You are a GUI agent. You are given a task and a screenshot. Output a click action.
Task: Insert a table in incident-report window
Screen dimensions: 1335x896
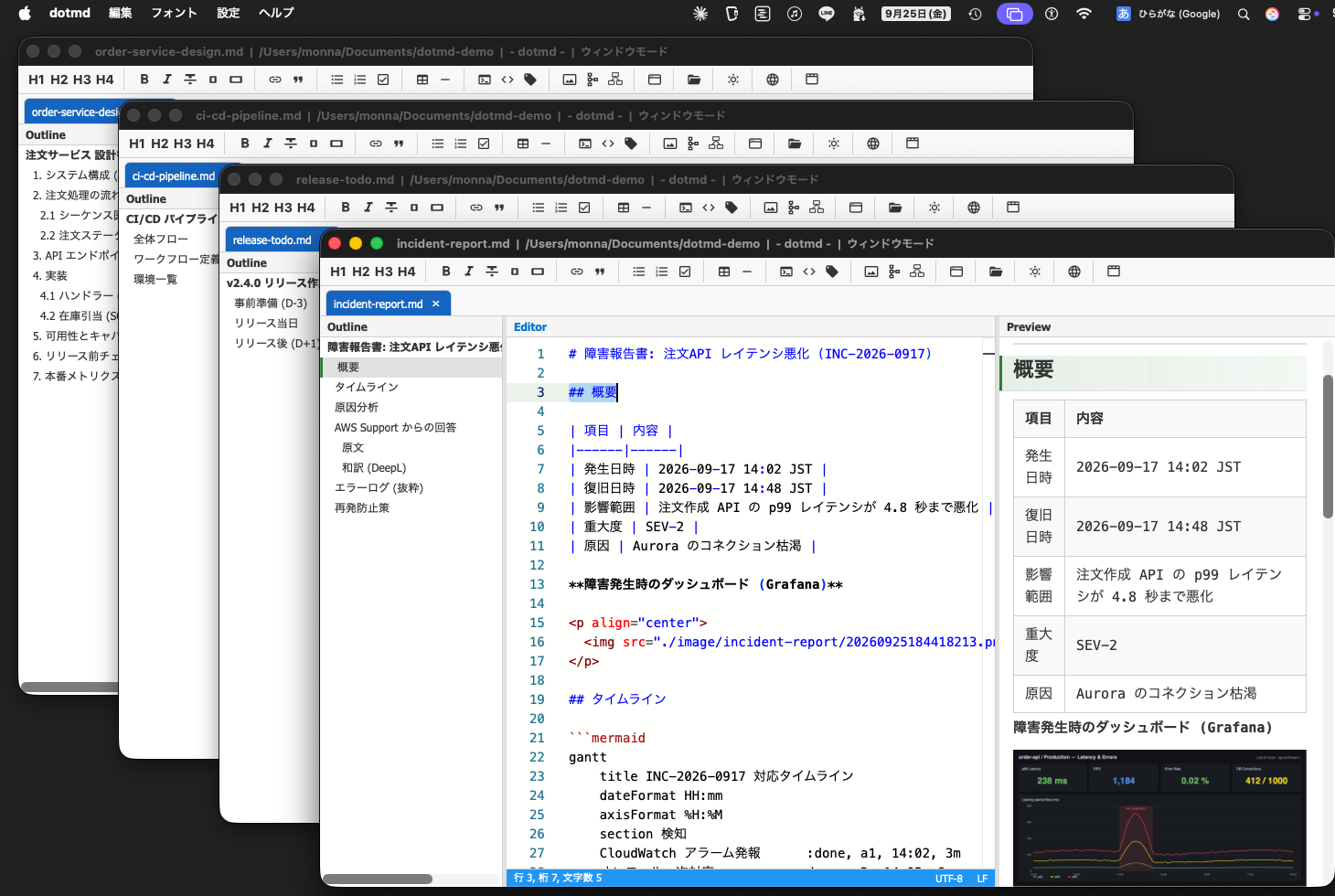(x=724, y=272)
